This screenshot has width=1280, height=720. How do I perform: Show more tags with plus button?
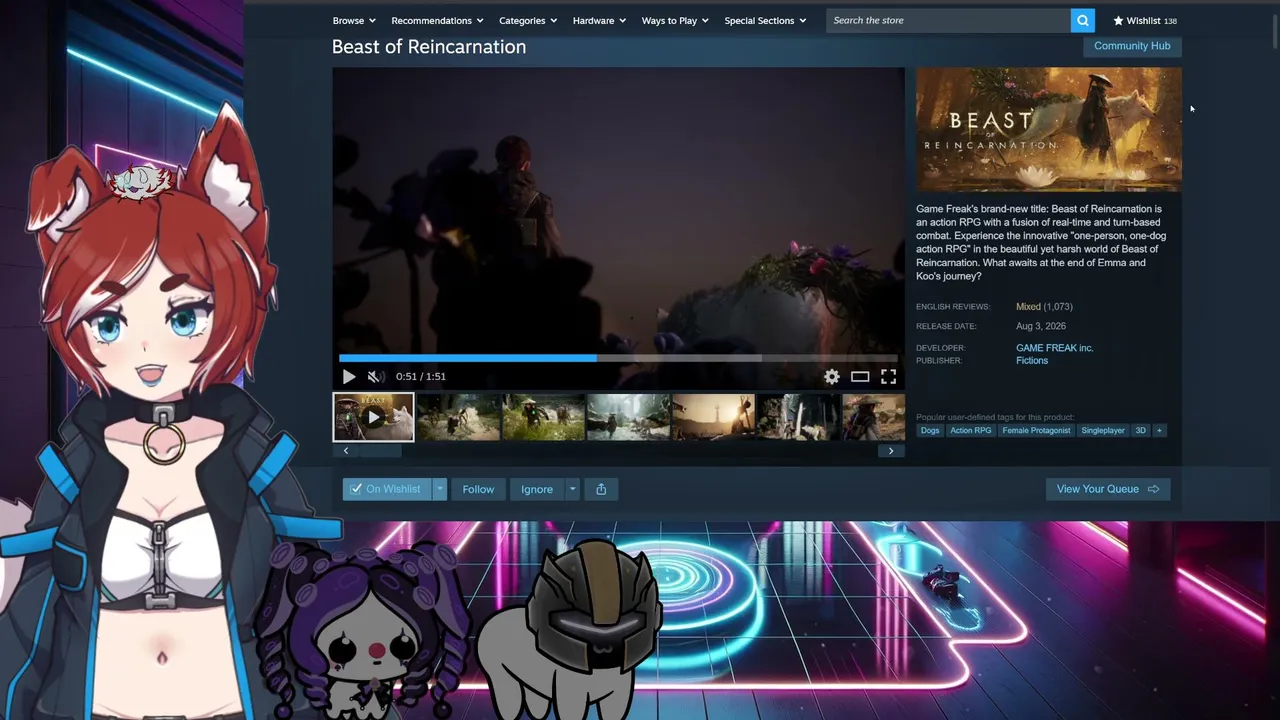click(1159, 431)
